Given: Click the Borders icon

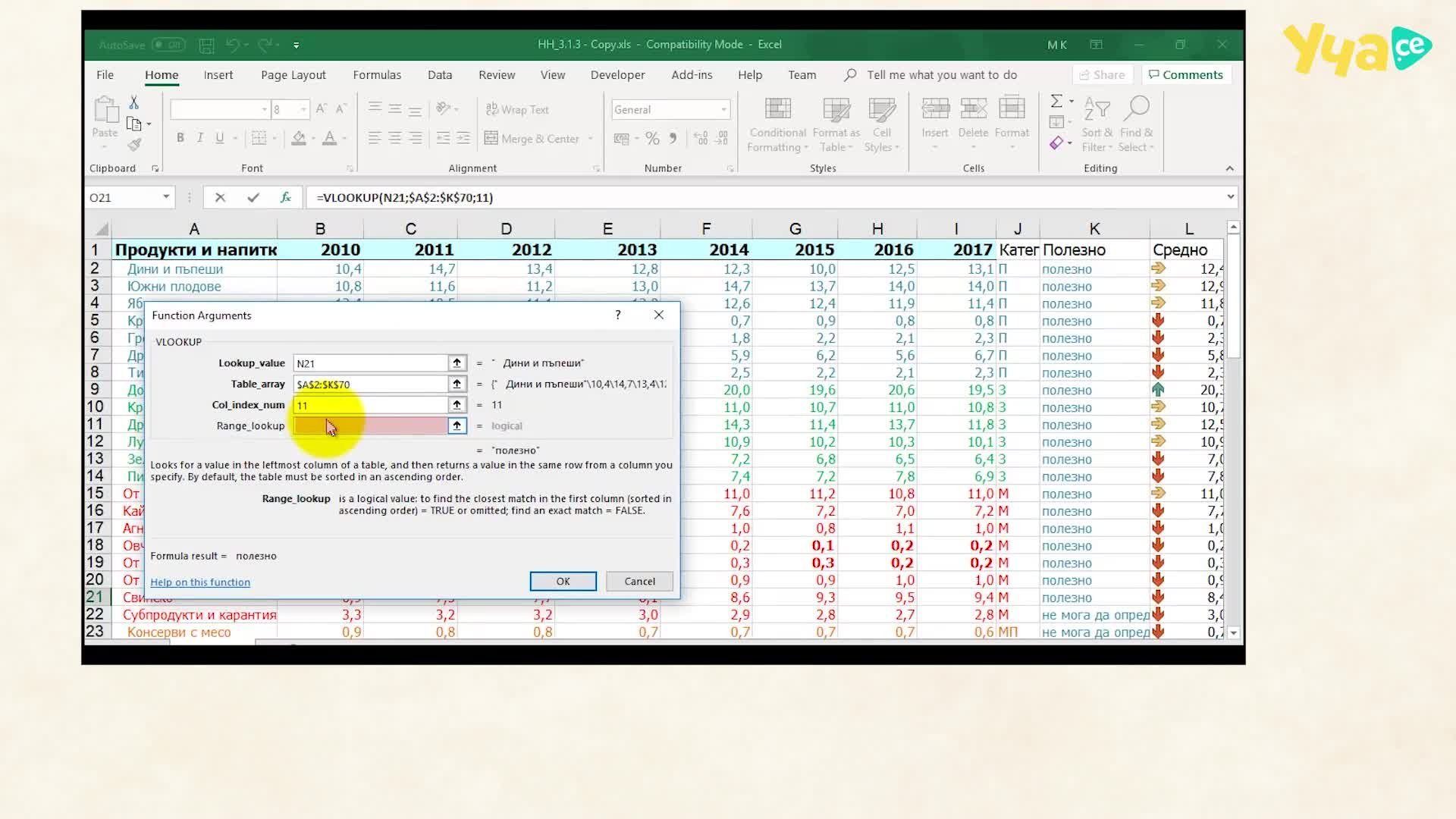Looking at the screenshot, I should coord(259,137).
